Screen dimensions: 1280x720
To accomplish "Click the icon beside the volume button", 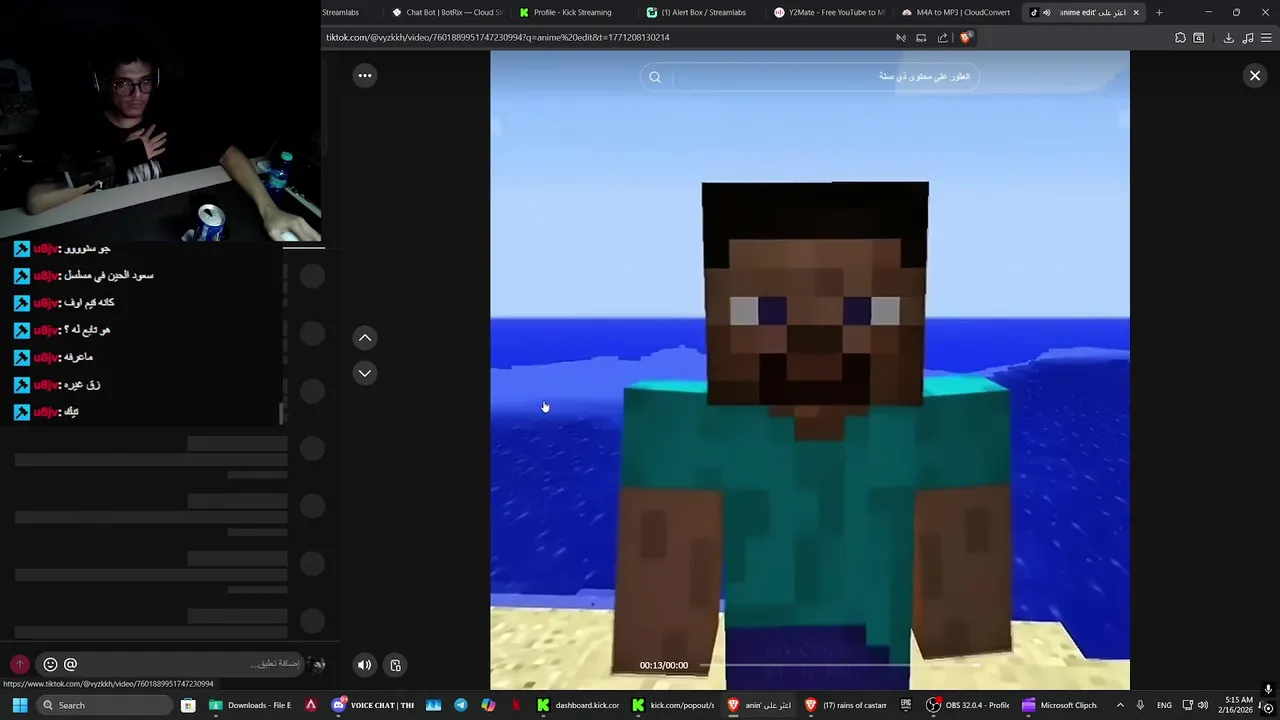I will click(396, 665).
